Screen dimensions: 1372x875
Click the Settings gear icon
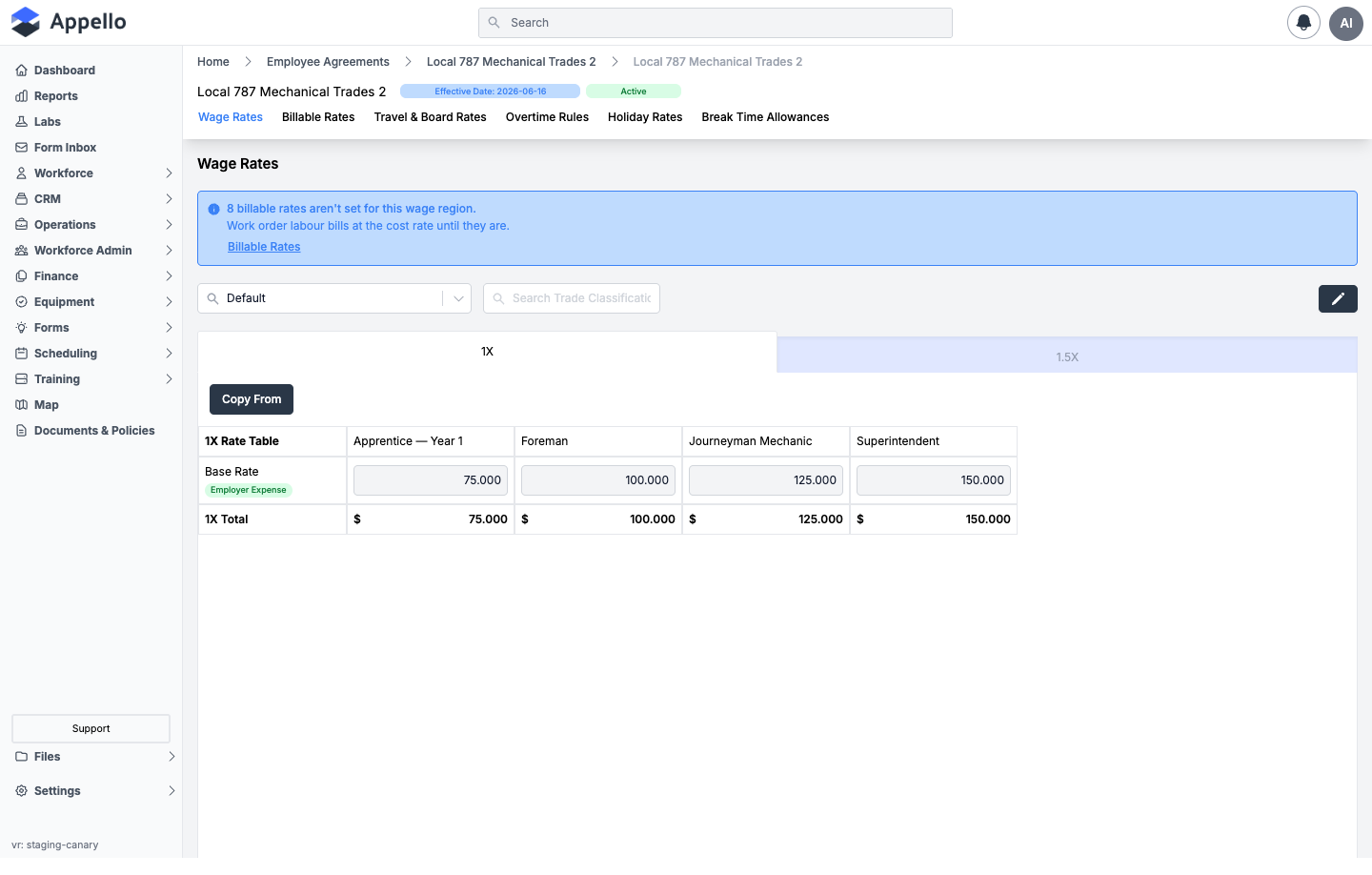coord(21,791)
